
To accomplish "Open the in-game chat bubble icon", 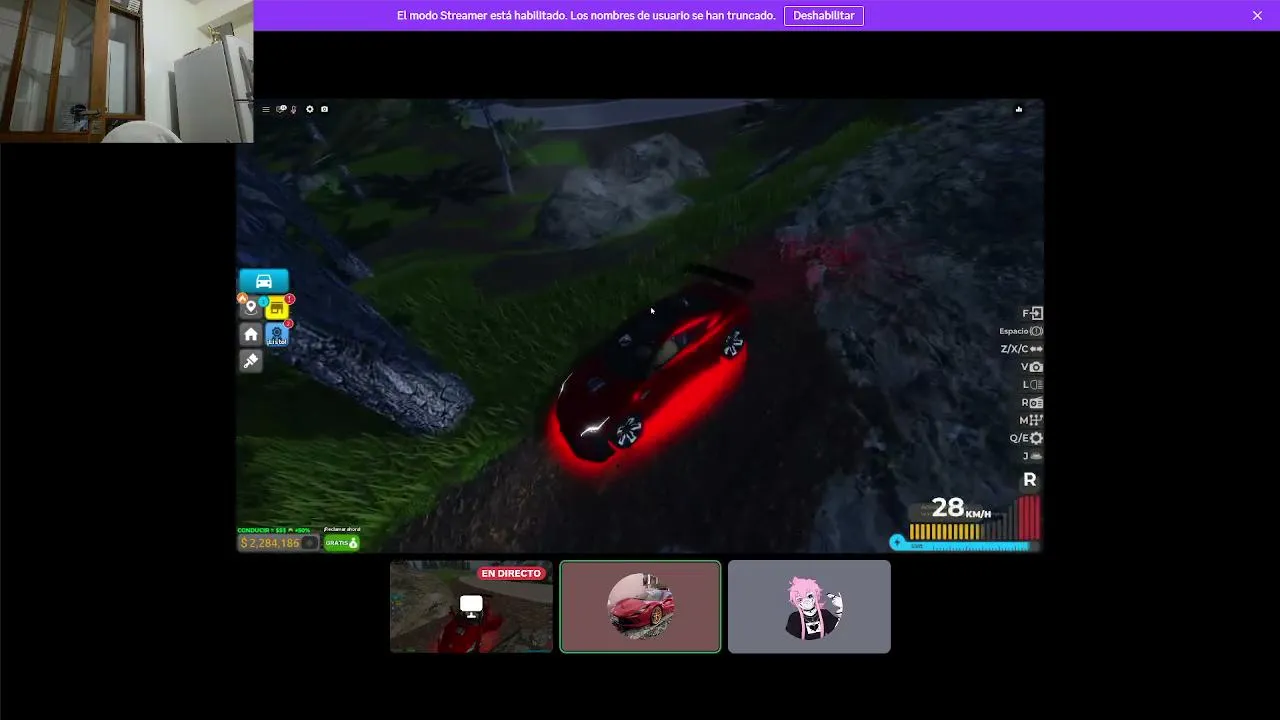I will 281,109.
